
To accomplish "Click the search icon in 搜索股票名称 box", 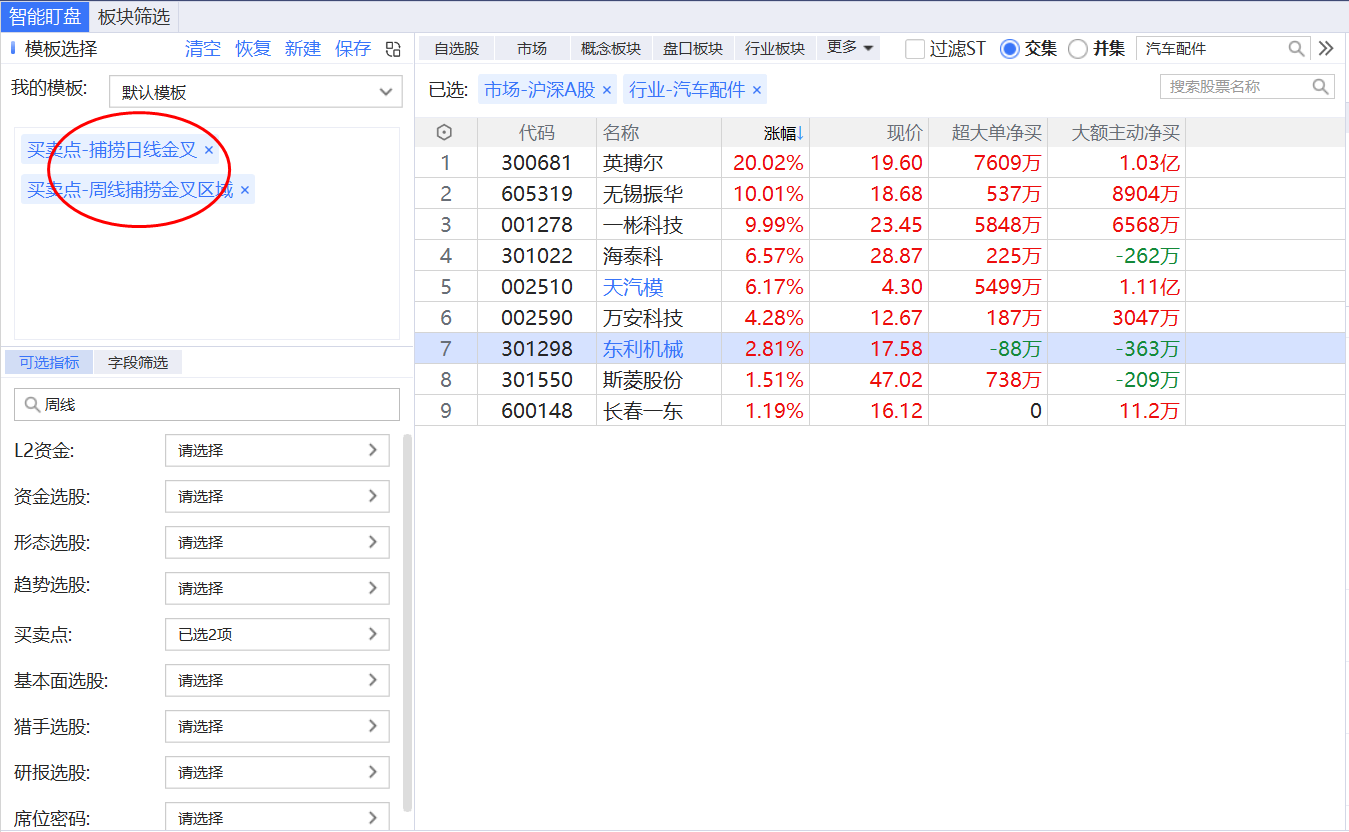I will 1320,87.
